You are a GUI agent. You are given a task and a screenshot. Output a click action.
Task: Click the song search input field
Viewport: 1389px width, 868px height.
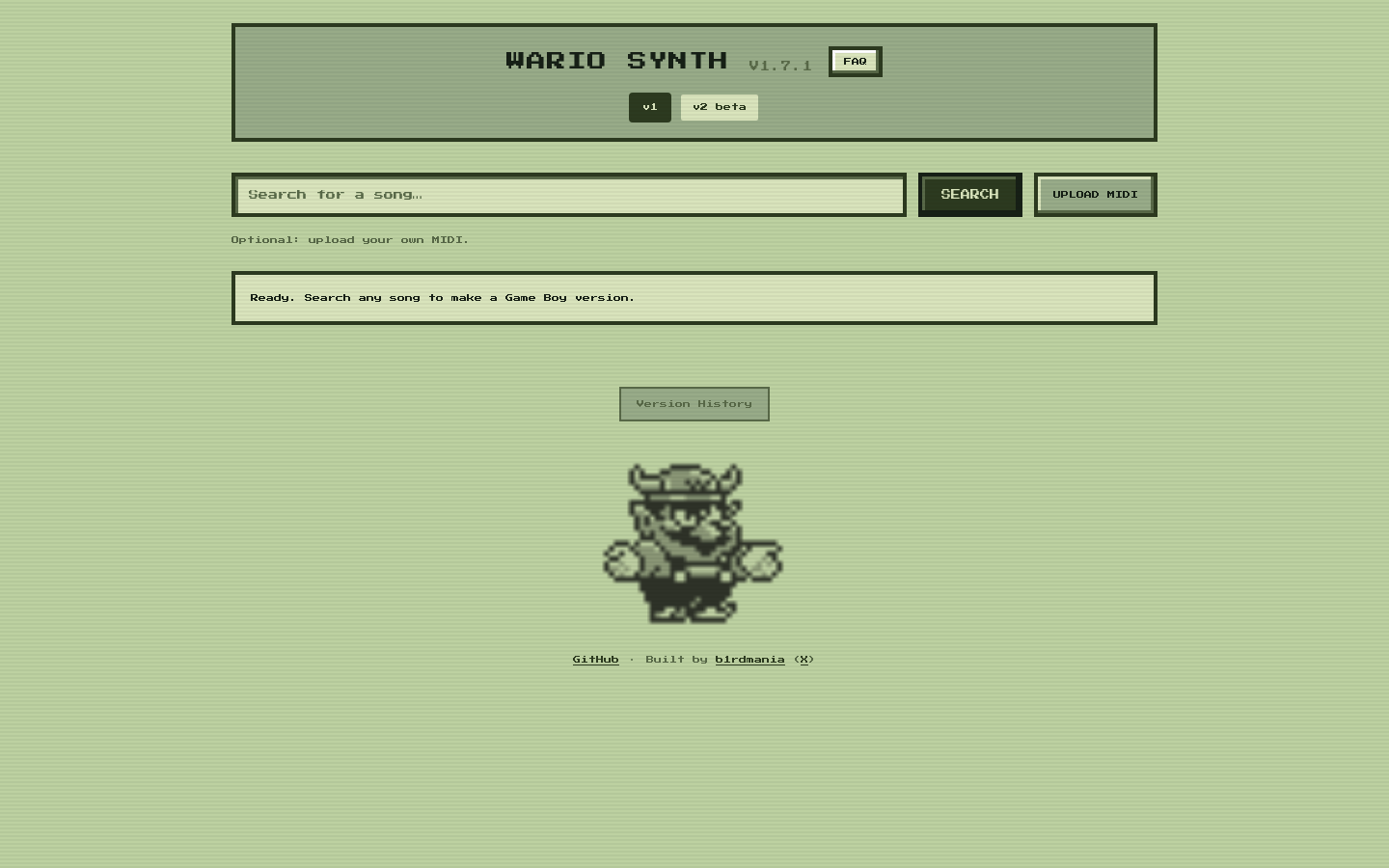569,195
